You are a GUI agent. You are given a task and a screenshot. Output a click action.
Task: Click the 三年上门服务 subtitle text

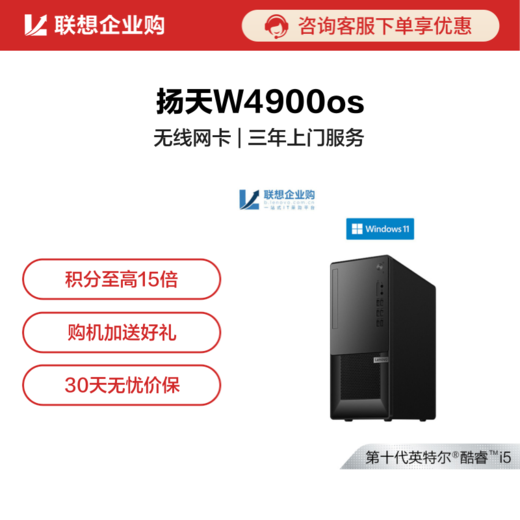point(306,138)
